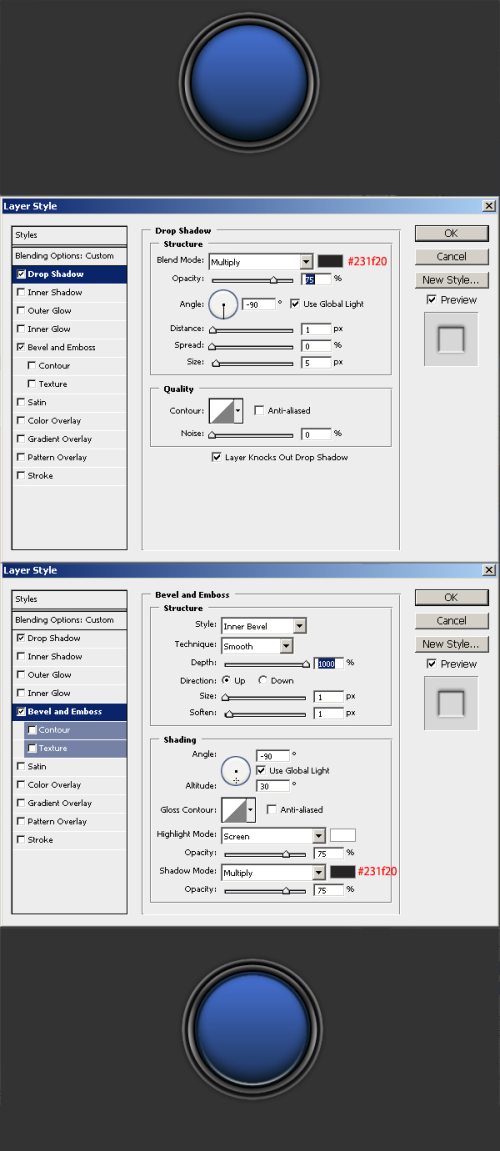Viewport: 500px width, 1151px height.
Task: Open the Gloss Contour picker thumbnail
Action: coord(238,810)
